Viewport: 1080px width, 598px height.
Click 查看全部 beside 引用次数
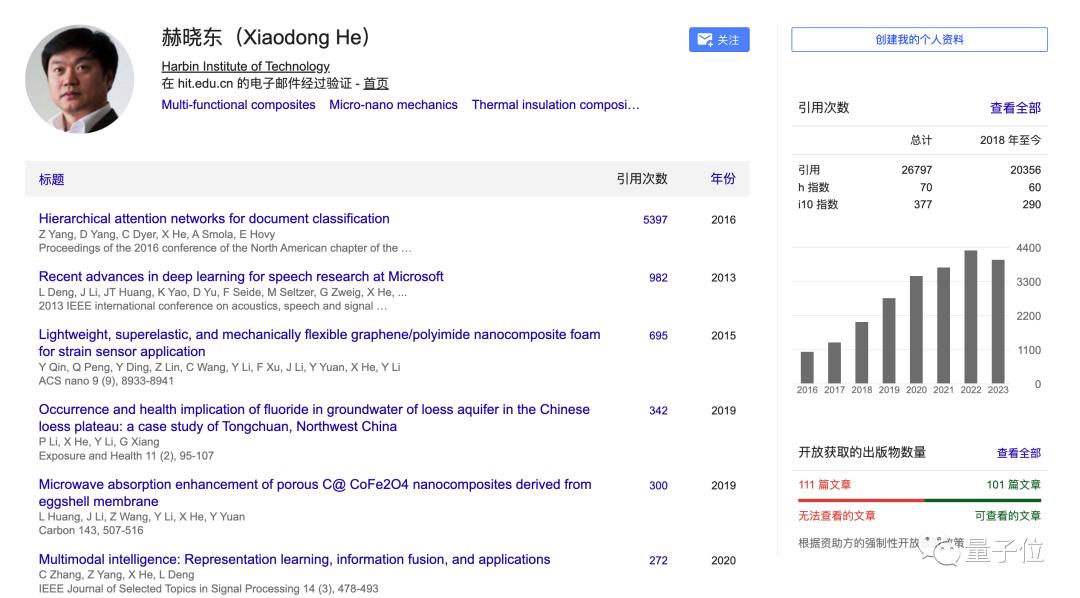[1015, 108]
